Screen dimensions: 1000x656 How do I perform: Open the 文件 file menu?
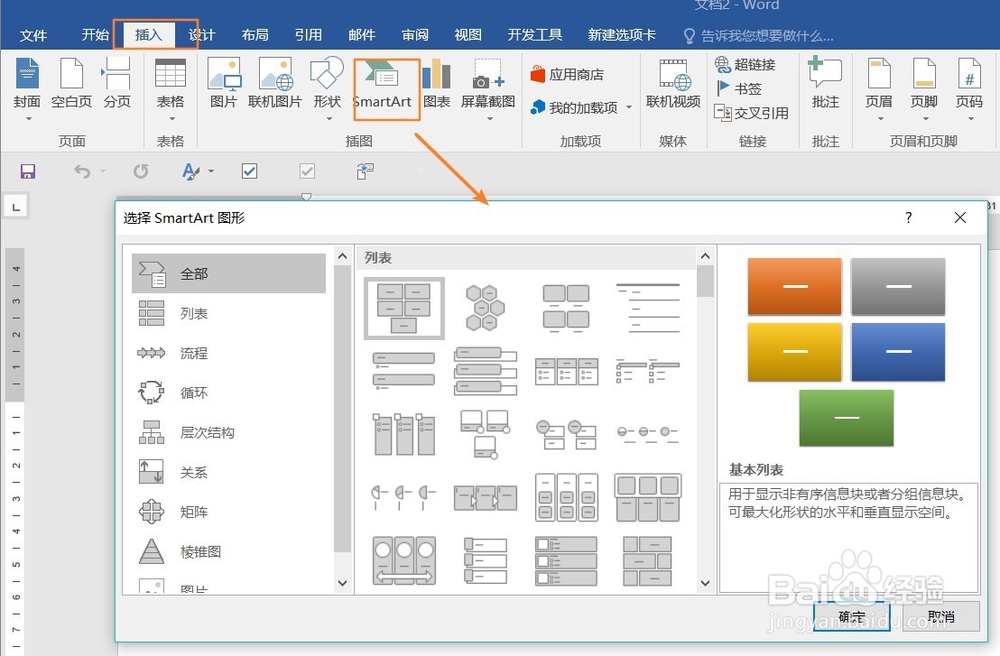pyautogui.click(x=33, y=35)
